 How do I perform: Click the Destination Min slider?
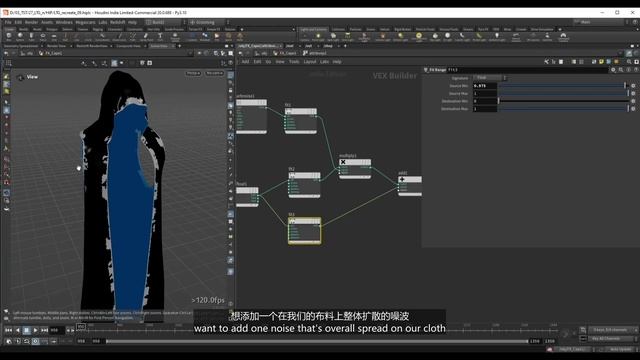tap(563, 101)
